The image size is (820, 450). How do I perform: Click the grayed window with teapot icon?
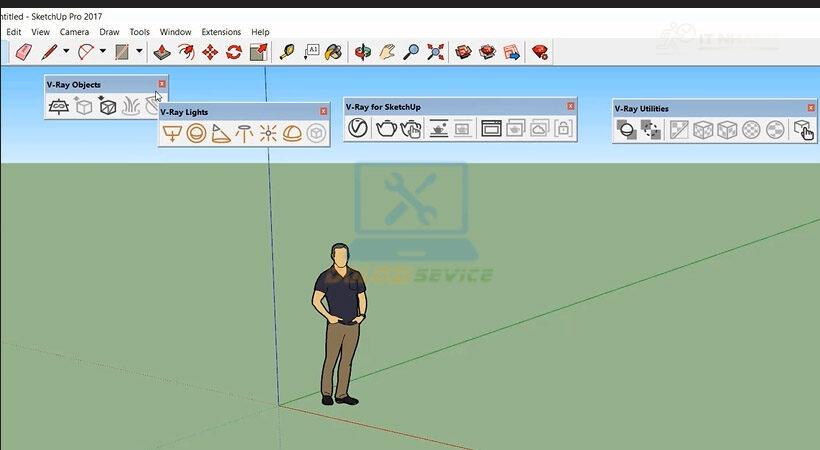coord(515,128)
